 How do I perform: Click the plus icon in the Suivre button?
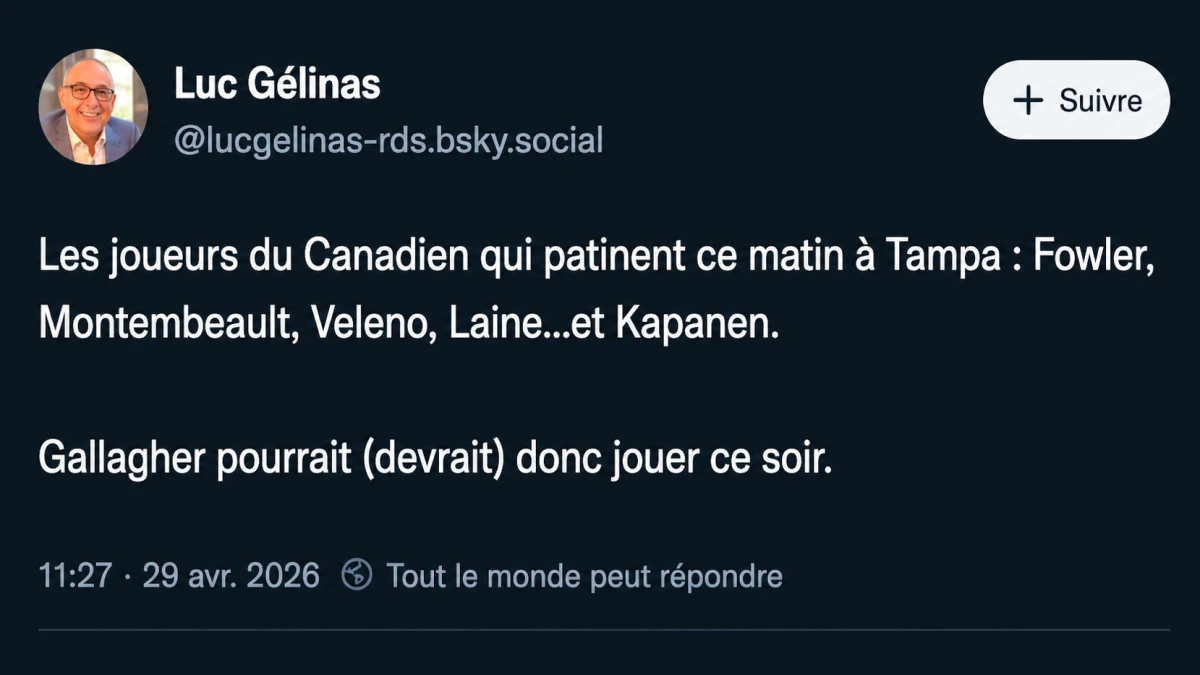pyautogui.click(x=1028, y=101)
